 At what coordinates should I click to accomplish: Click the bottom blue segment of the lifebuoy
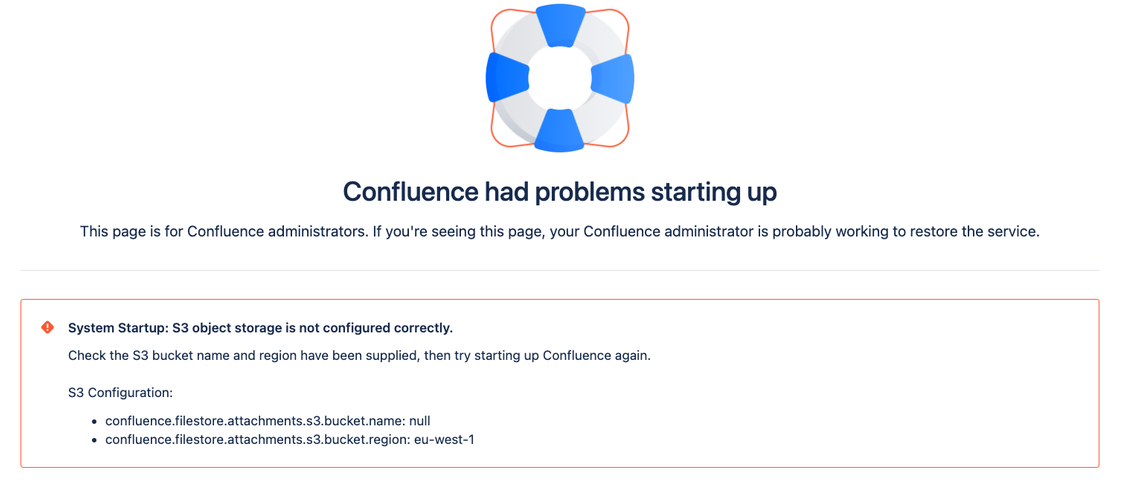pos(559,130)
